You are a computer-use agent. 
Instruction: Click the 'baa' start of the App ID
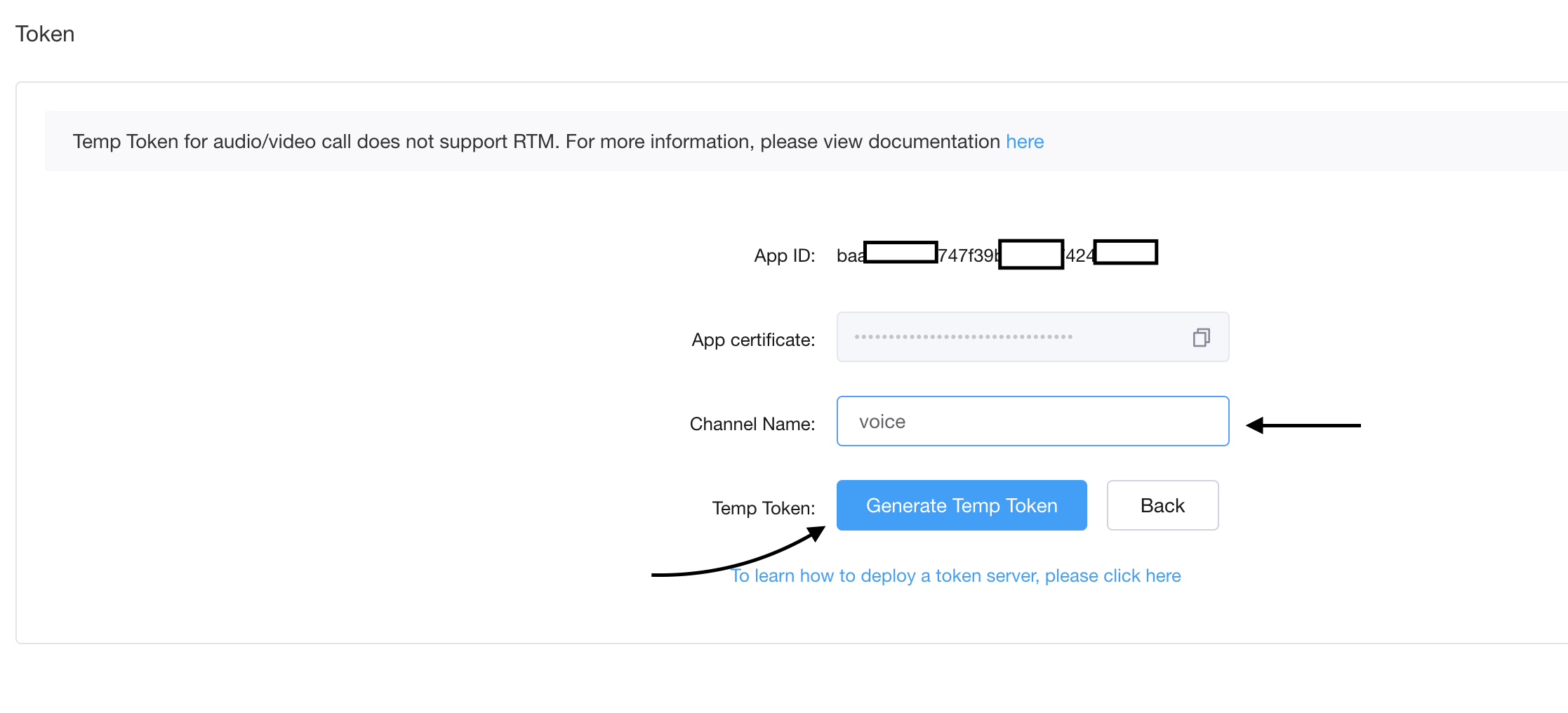point(849,256)
